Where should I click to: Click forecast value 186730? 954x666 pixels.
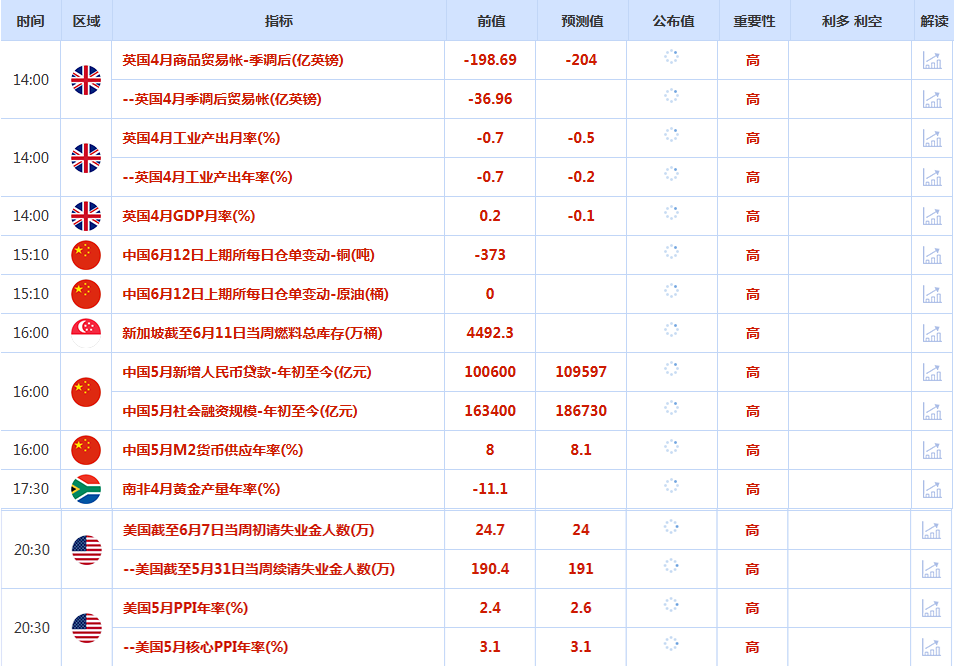(x=581, y=411)
